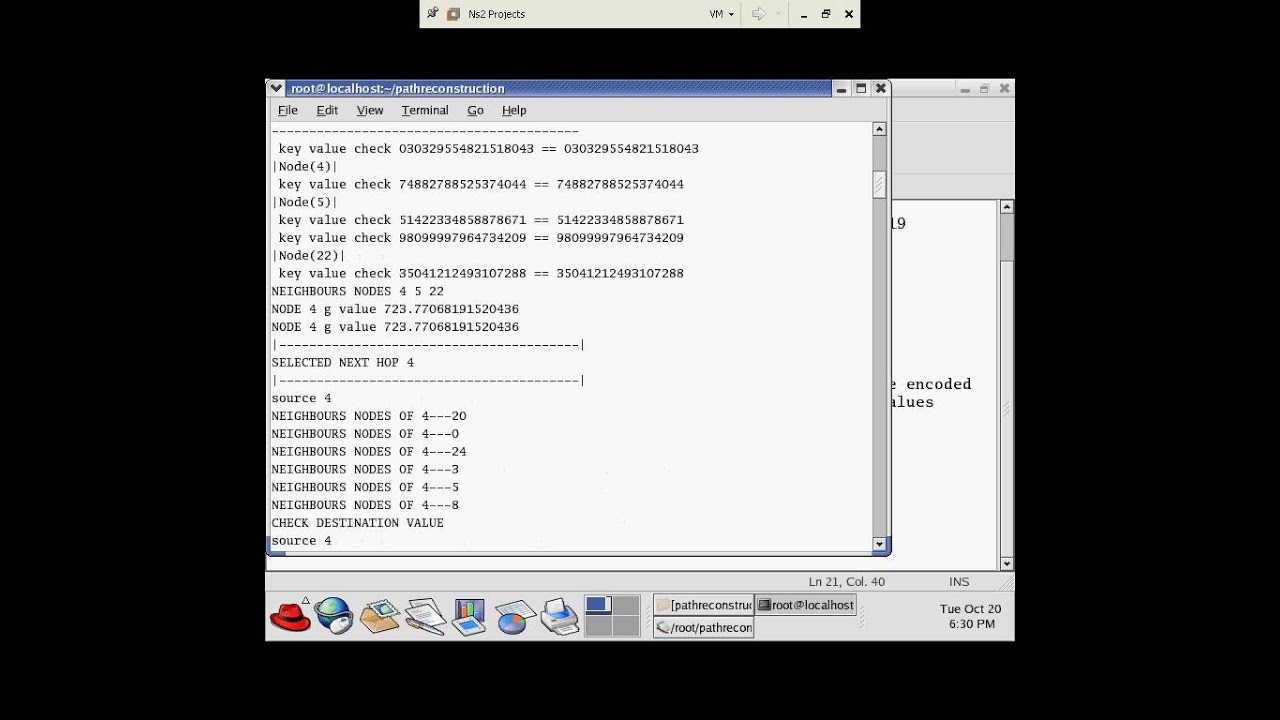Open the Red Hat main menu
1280x720 pixels.
290,615
